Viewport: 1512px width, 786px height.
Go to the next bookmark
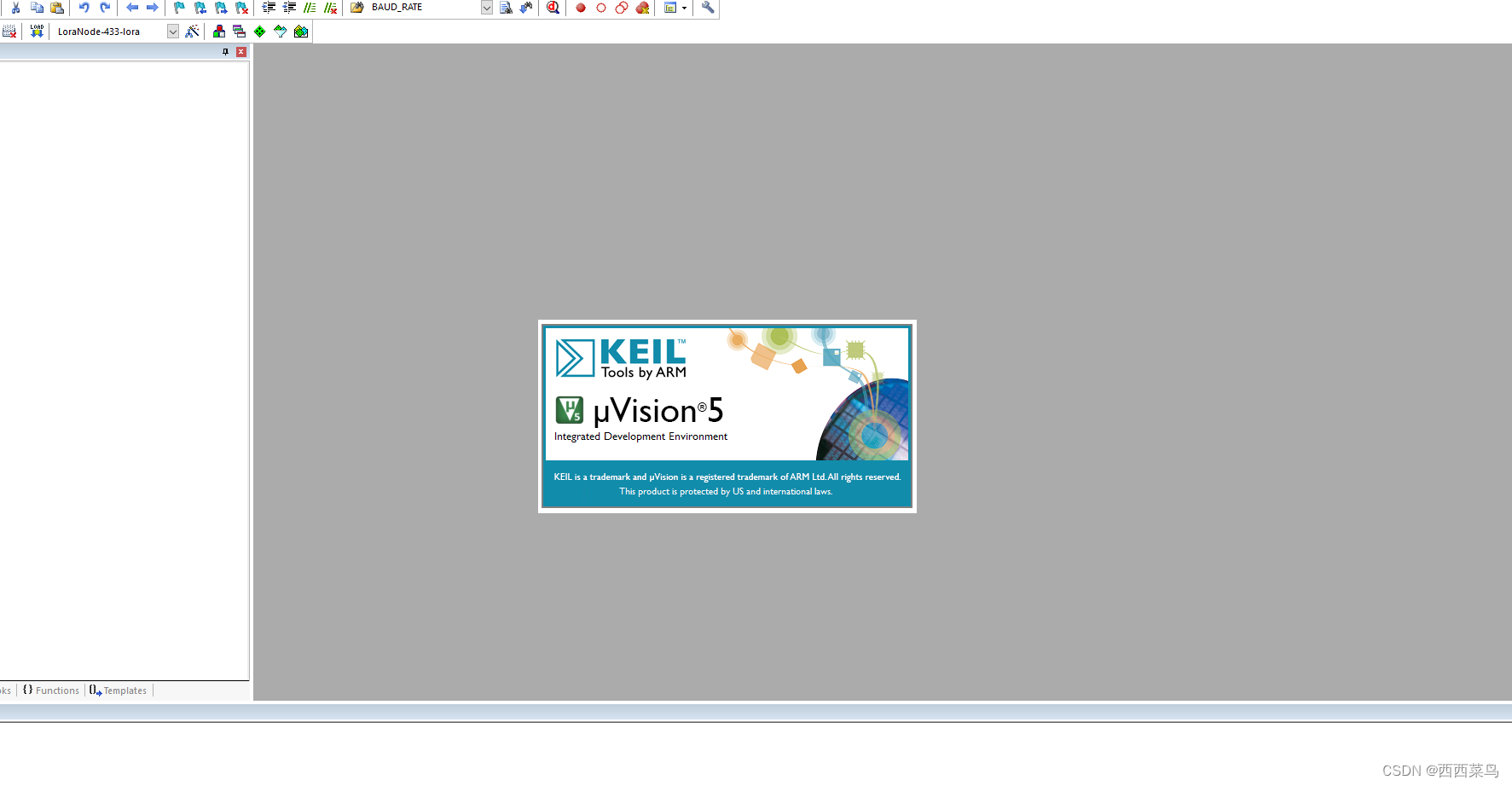(221, 8)
